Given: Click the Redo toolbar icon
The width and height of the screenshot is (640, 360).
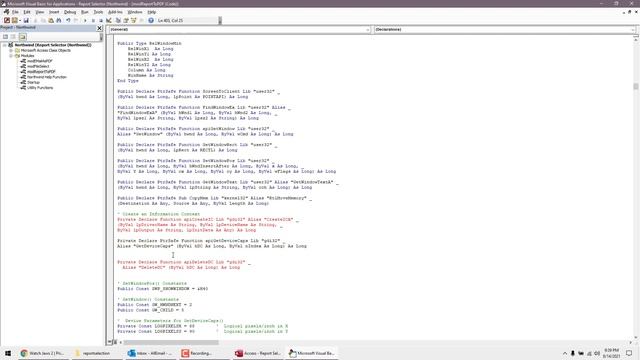Looking at the screenshot, I should coord(76,20).
